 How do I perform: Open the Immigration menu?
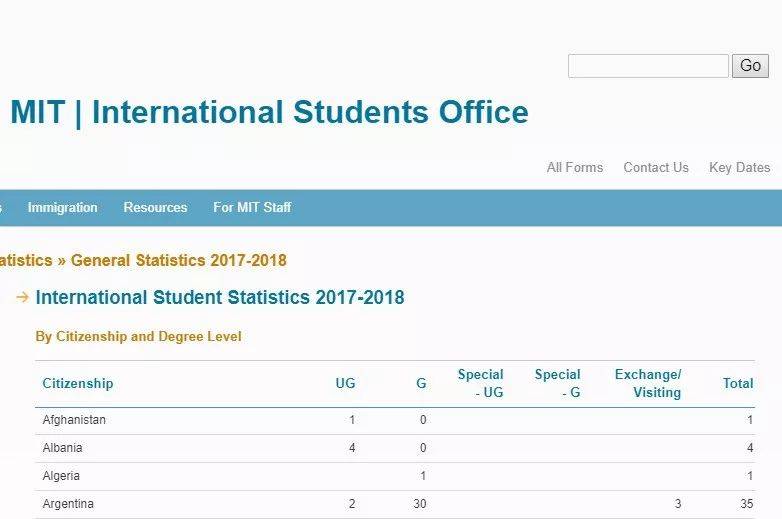pyautogui.click(x=62, y=208)
